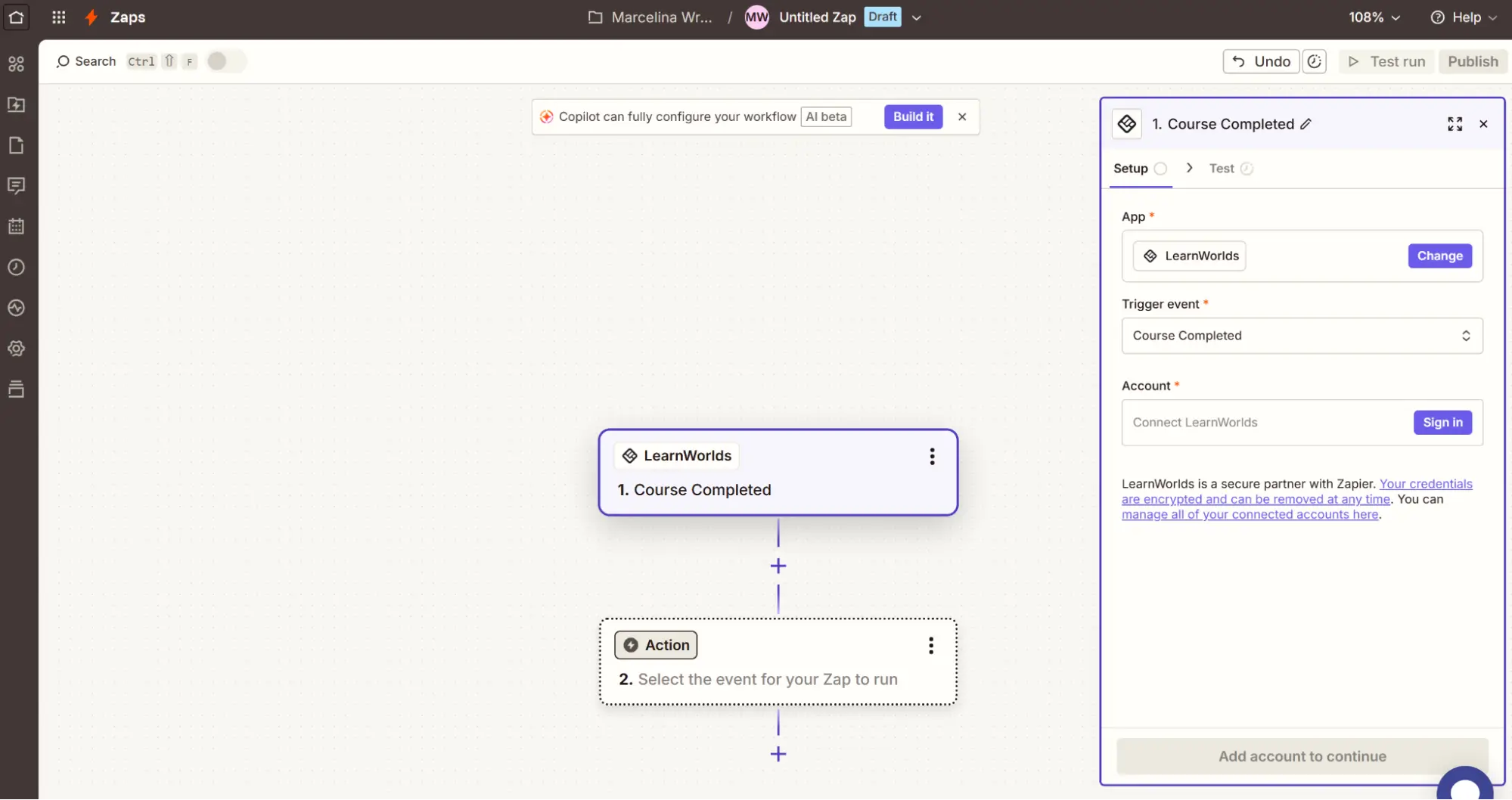This screenshot has height=800, width=1512.
Task: Rename step with pencil edit icon
Action: point(1306,124)
